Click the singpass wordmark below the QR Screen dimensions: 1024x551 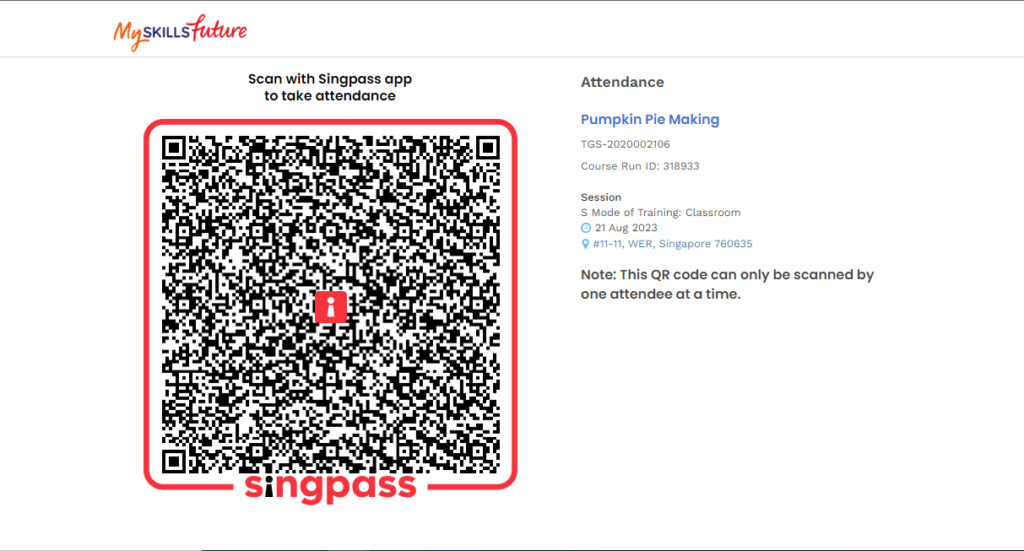(330, 487)
